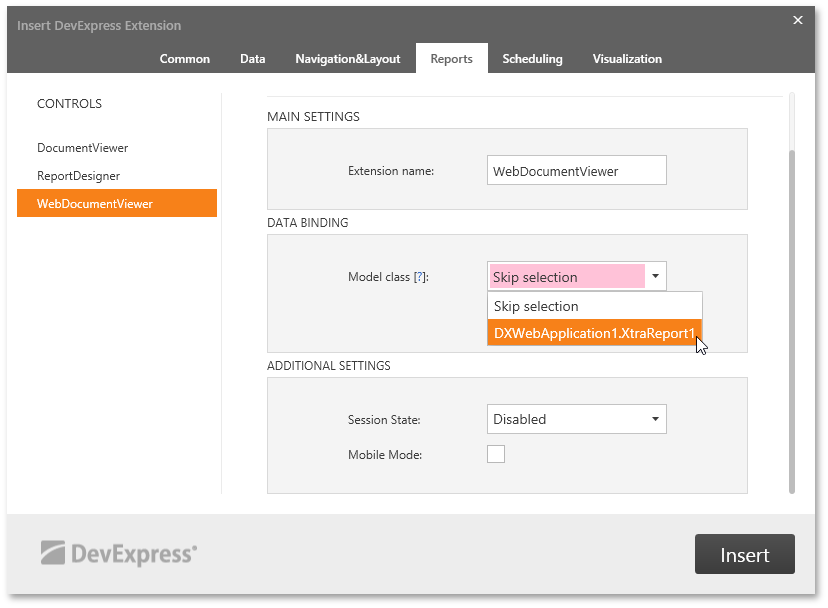Enable the Mobile Mode checkbox
The image size is (828, 608).
pyautogui.click(x=496, y=455)
